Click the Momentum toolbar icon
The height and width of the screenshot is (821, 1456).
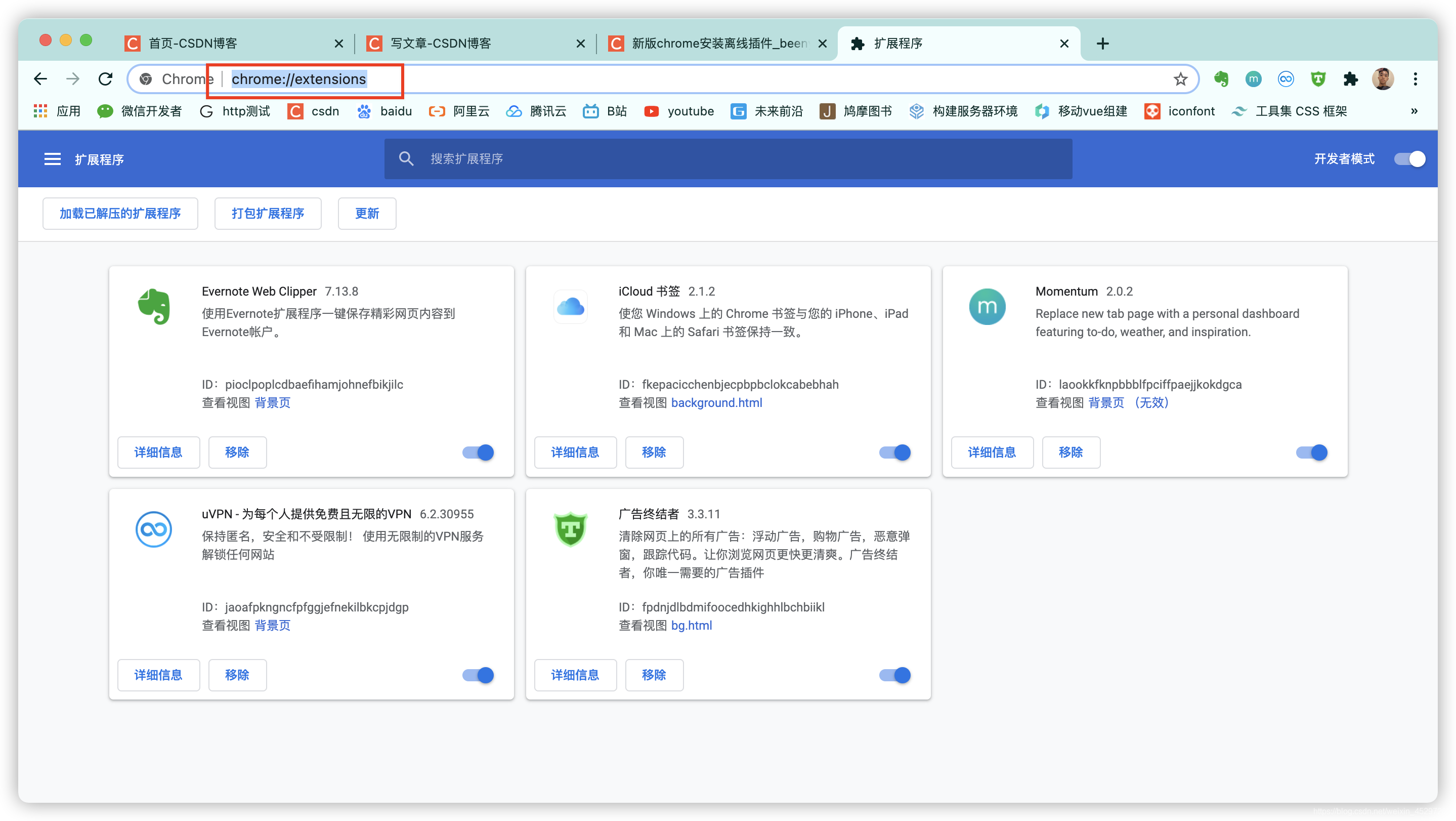coord(1253,79)
